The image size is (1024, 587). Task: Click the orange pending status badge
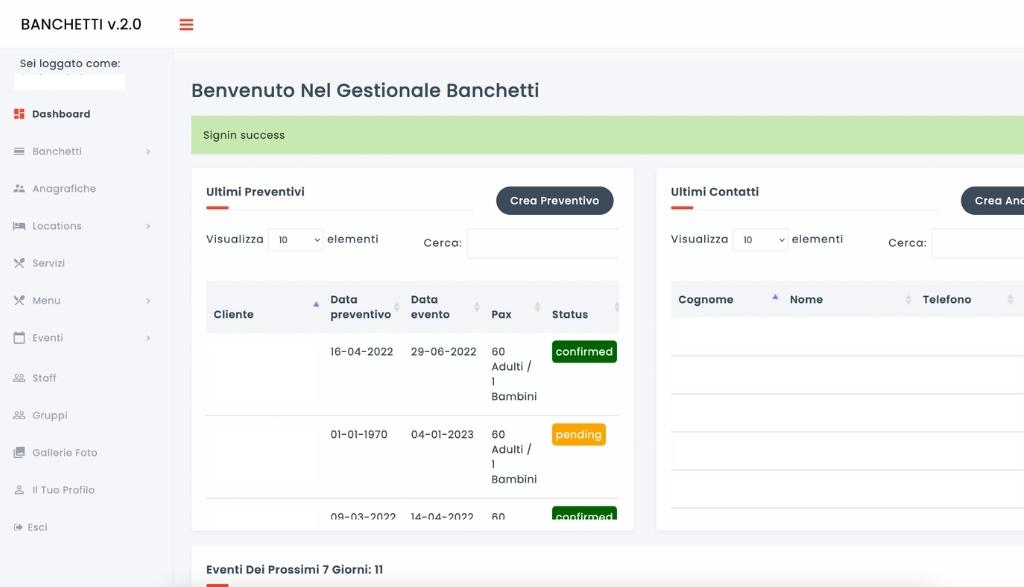[579, 435]
